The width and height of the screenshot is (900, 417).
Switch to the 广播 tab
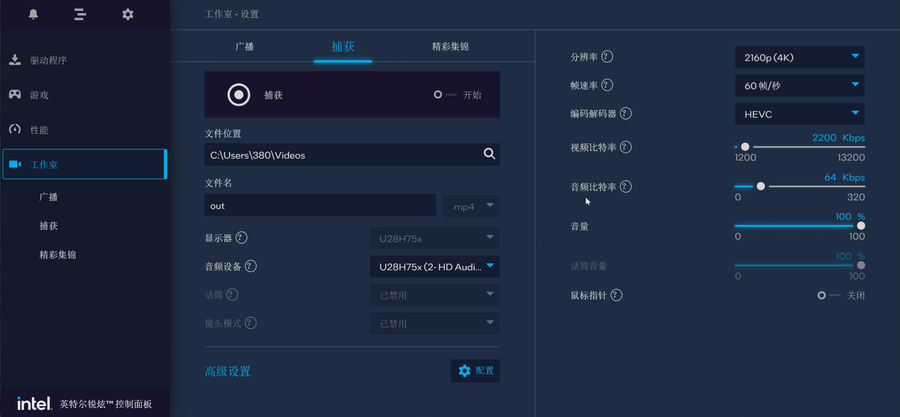(244, 47)
